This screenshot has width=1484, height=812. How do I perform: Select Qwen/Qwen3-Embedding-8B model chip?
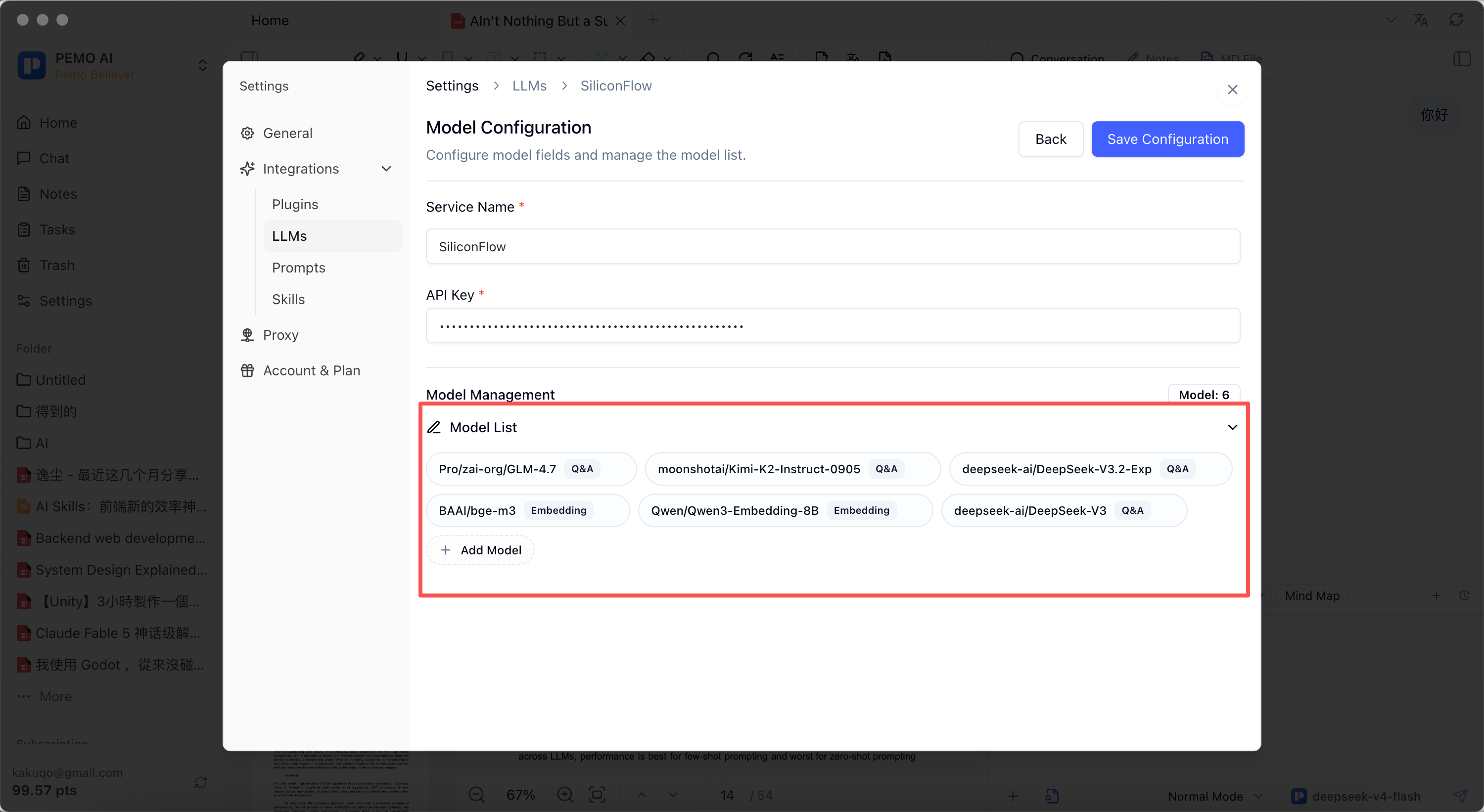click(785, 510)
